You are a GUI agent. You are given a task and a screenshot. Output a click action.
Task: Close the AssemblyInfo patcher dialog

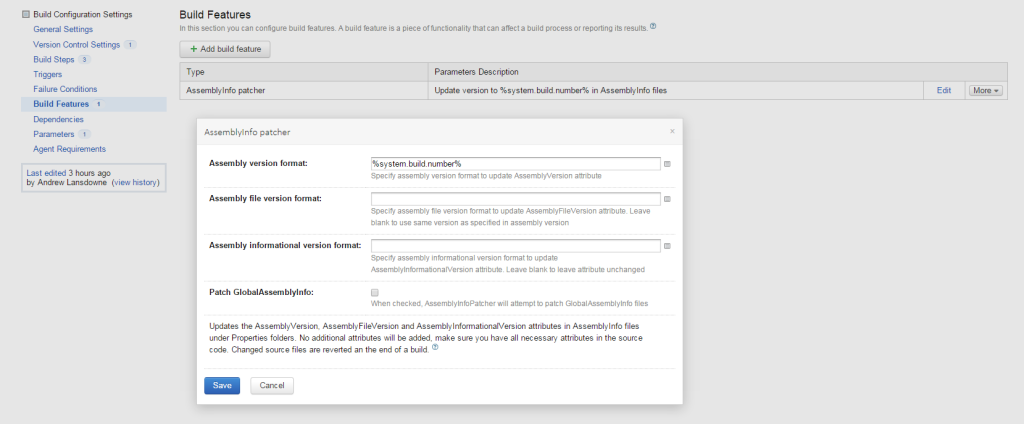pos(672,131)
